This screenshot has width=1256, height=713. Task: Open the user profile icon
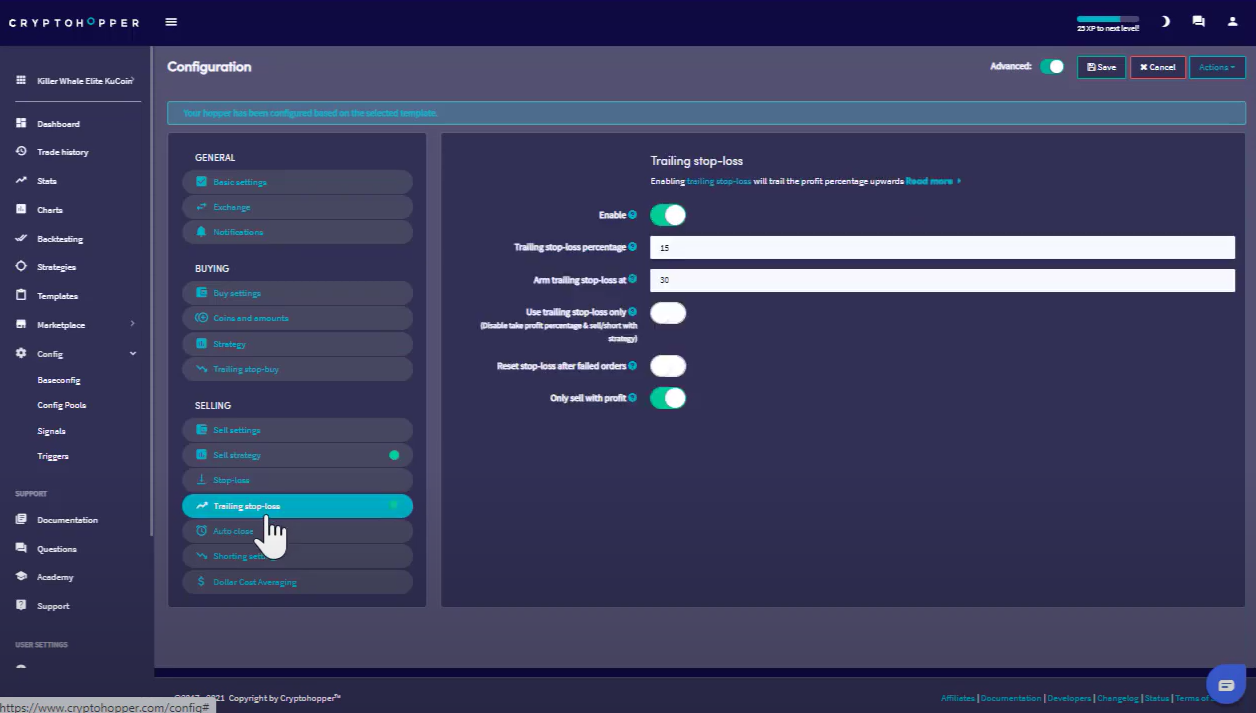[1232, 21]
